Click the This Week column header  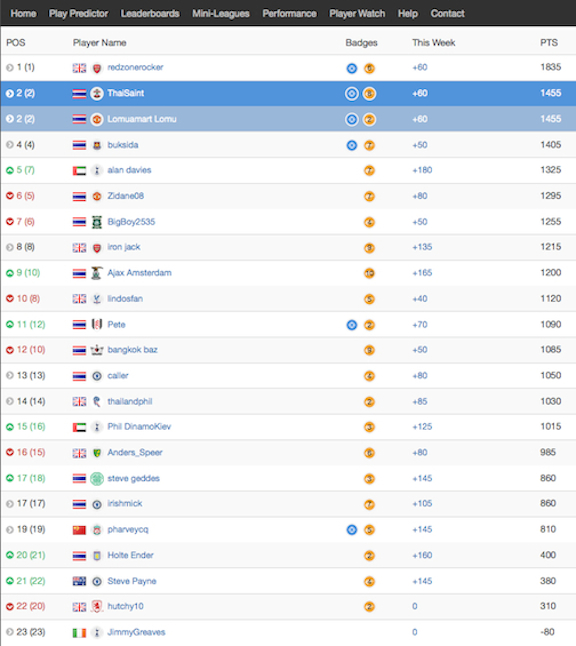(433, 43)
